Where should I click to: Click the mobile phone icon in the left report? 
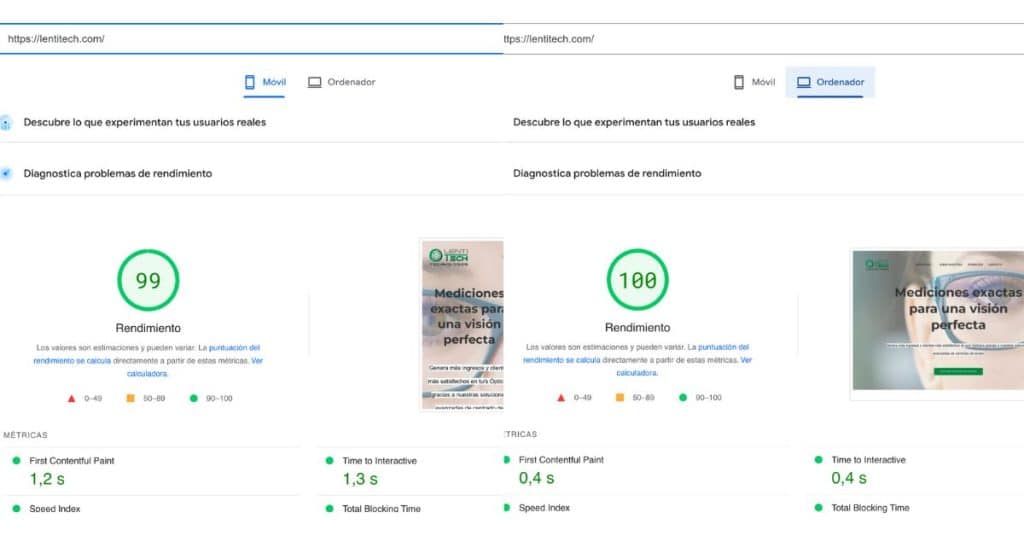coord(250,82)
